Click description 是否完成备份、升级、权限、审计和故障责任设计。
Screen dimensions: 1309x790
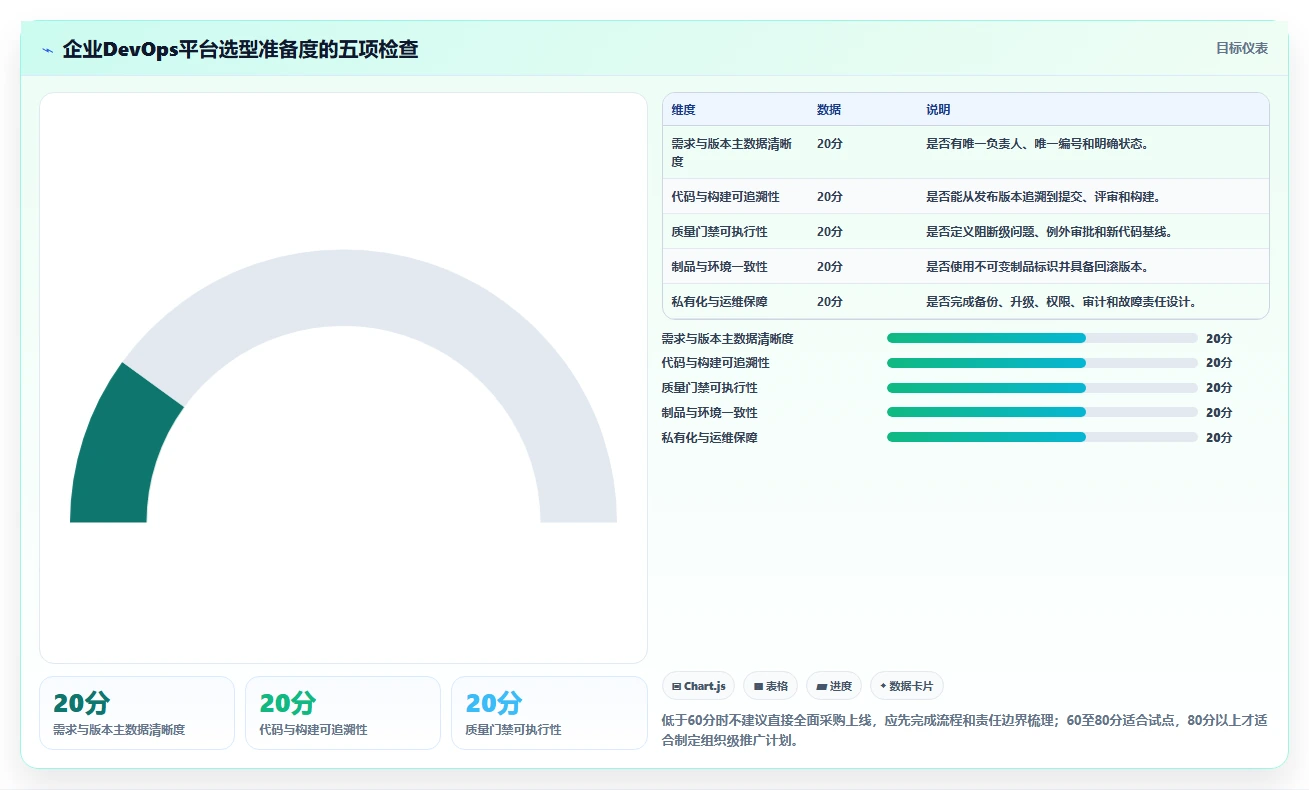point(1062,302)
